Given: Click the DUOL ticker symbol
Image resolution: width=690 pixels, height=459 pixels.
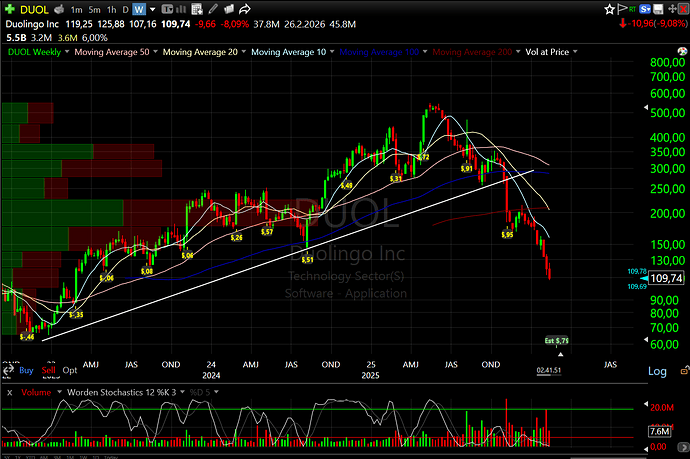Looking at the screenshot, I should point(34,9).
